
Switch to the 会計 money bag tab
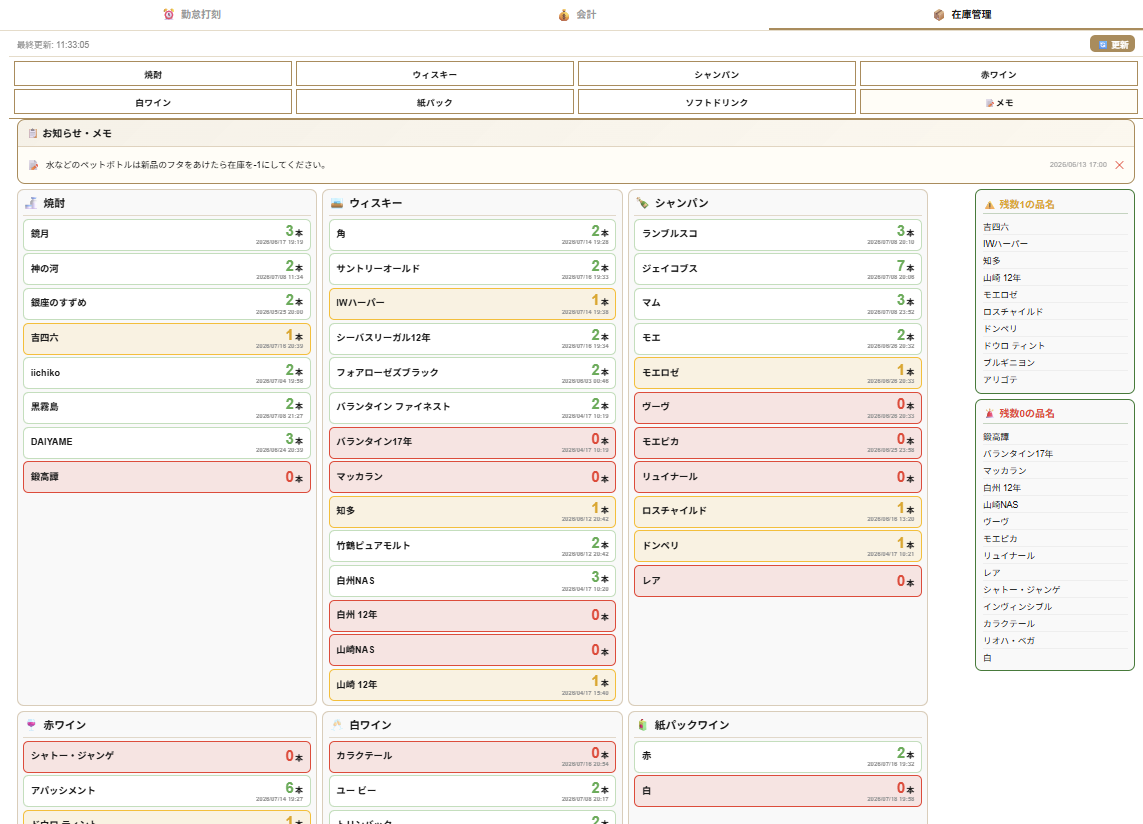click(577, 15)
